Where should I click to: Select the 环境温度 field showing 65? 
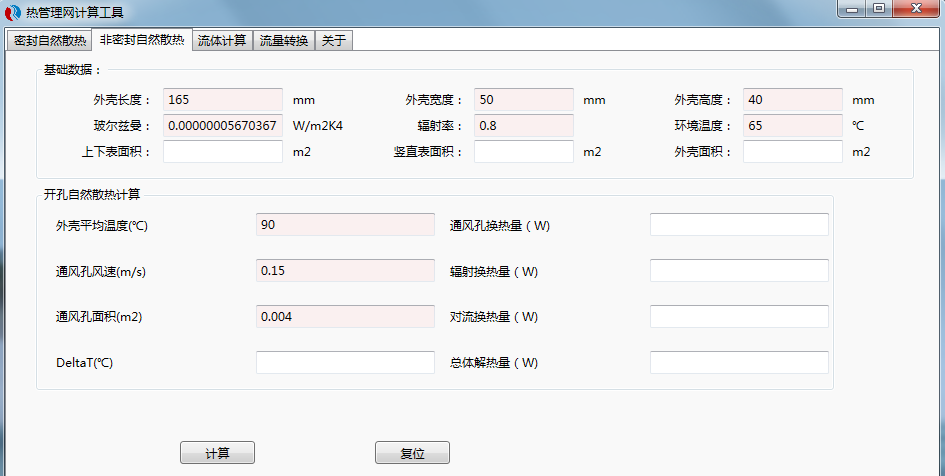793,125
